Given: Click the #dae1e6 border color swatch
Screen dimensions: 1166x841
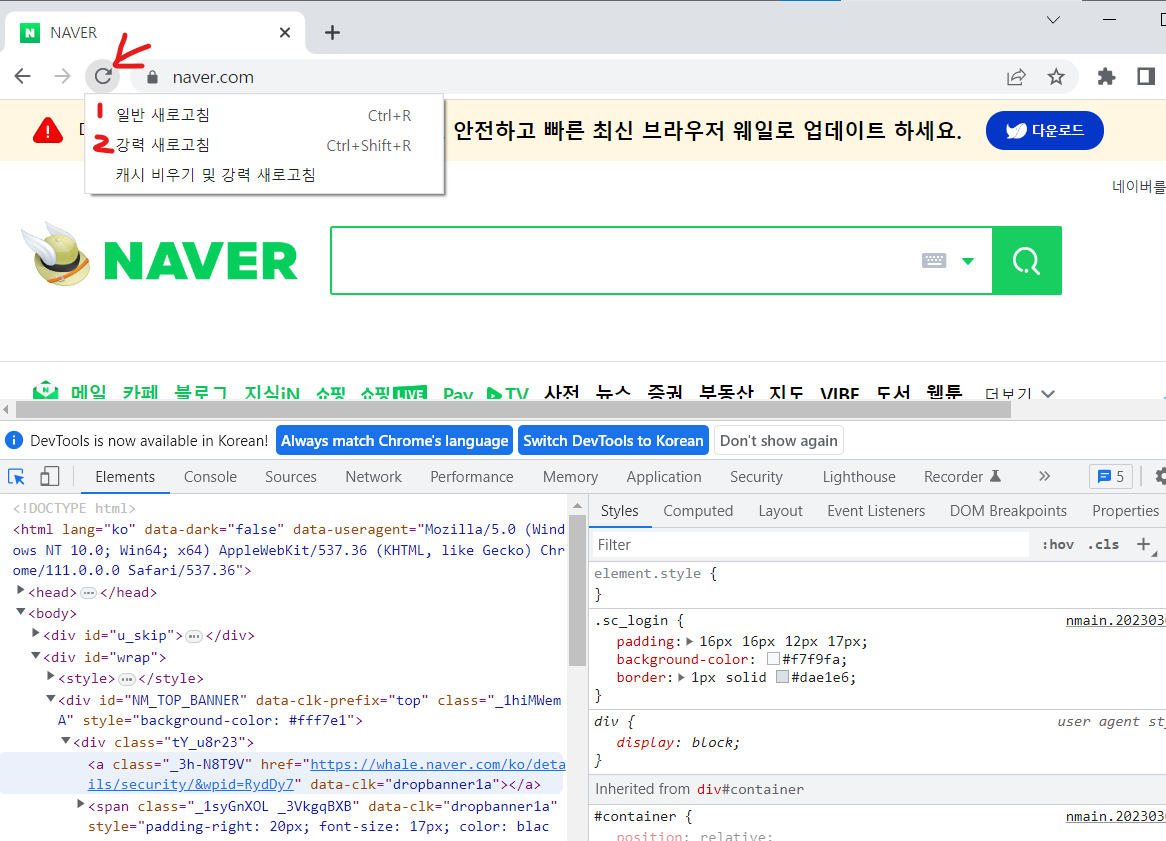Looking at the screenshot, I should 782,677.
